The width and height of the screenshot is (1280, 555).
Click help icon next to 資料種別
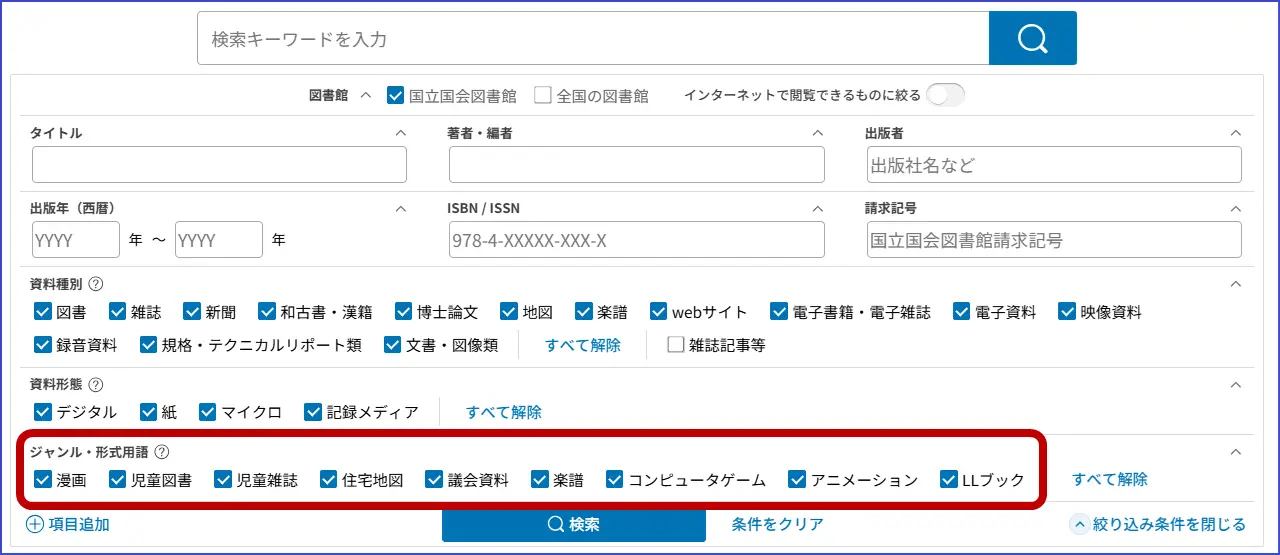pyautogui.click(x=96, y=284)
